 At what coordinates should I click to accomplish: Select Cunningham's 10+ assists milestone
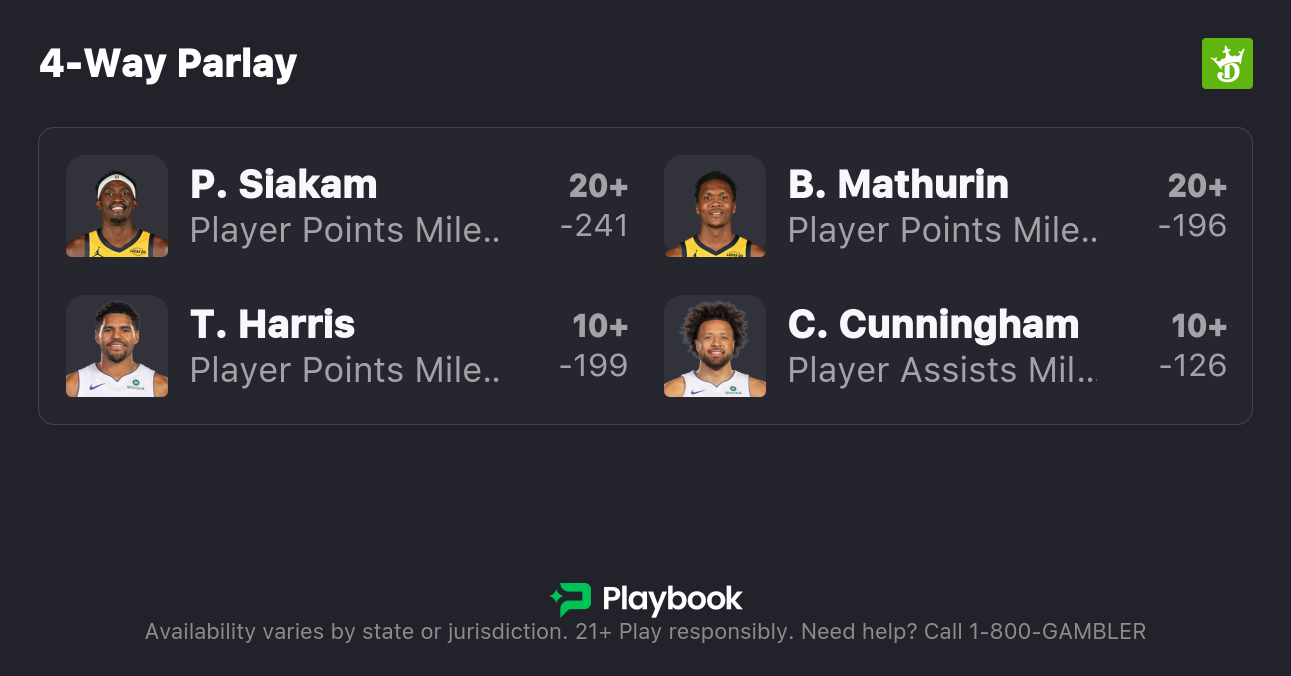[x=1199, y=326]
